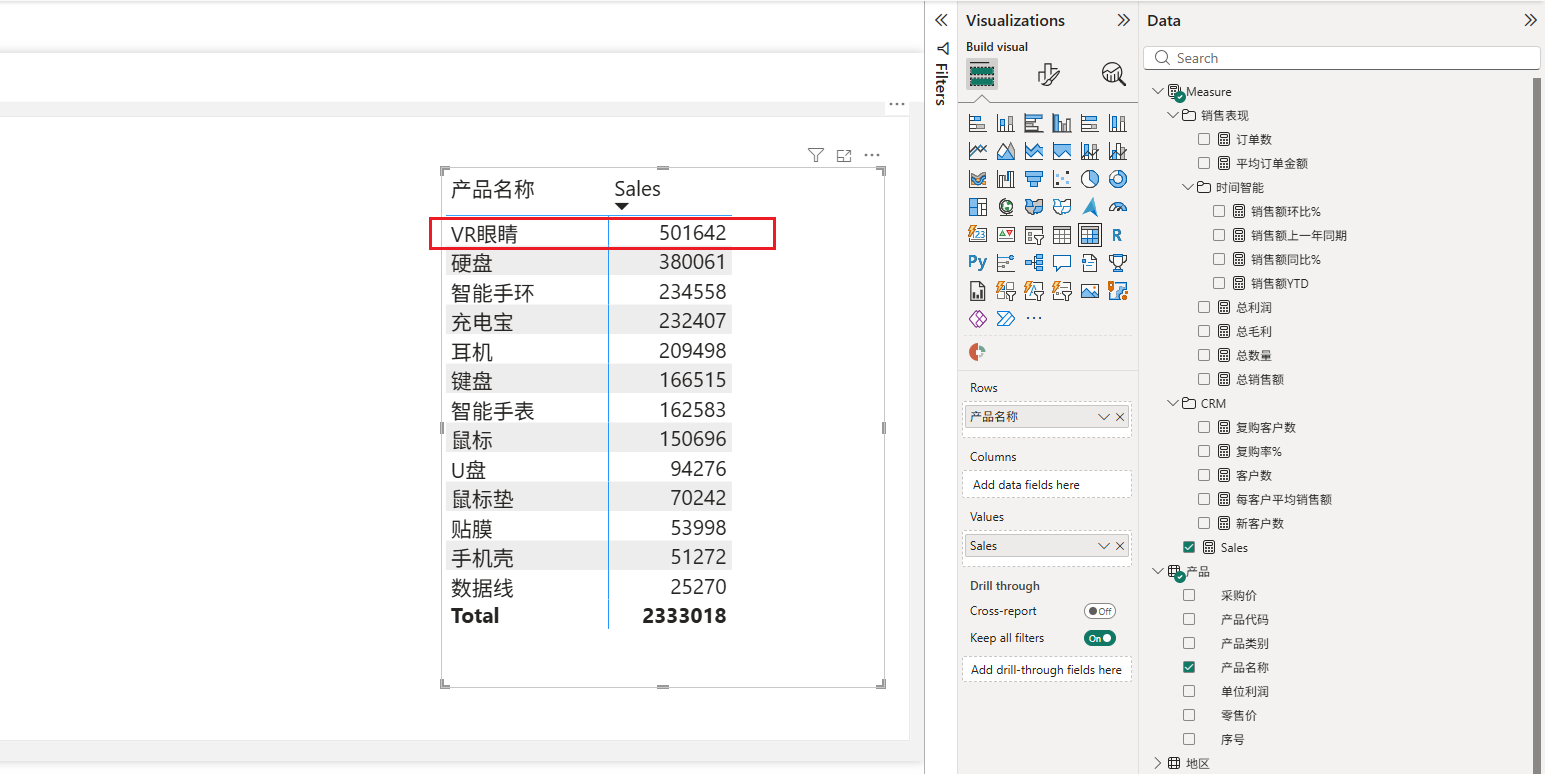Select the pie chart visual
1545x774 pixels.
click(1090, 179)
